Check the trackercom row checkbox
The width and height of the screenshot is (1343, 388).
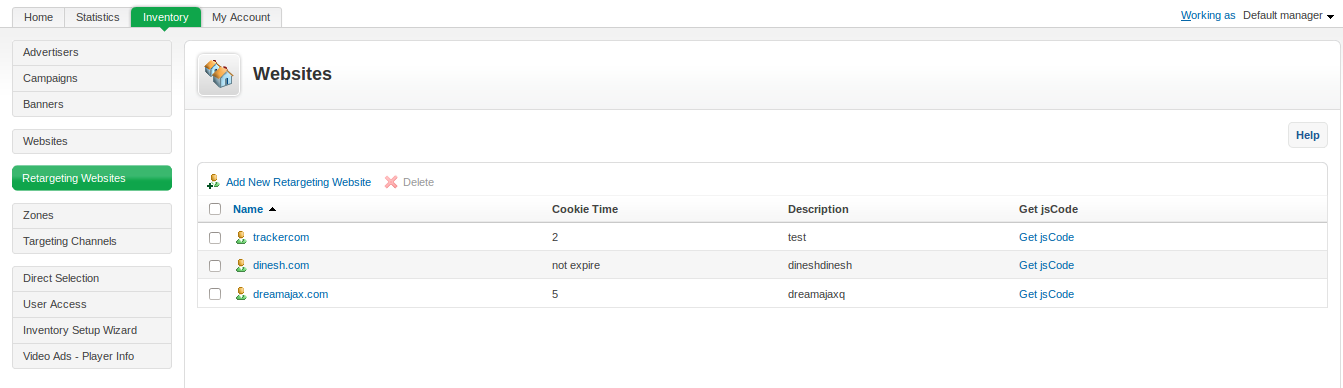pyautogui.click(x=215, y=237)
